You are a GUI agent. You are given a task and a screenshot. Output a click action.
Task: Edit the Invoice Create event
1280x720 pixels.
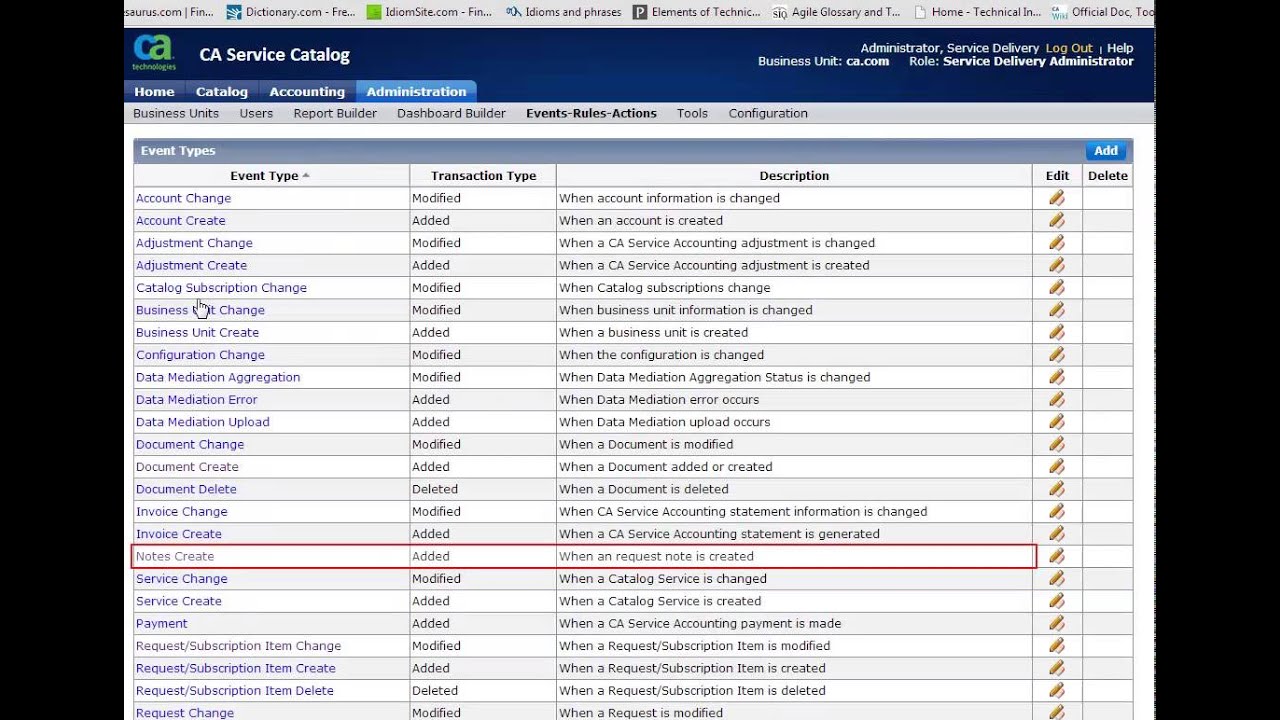(1056, 534)
